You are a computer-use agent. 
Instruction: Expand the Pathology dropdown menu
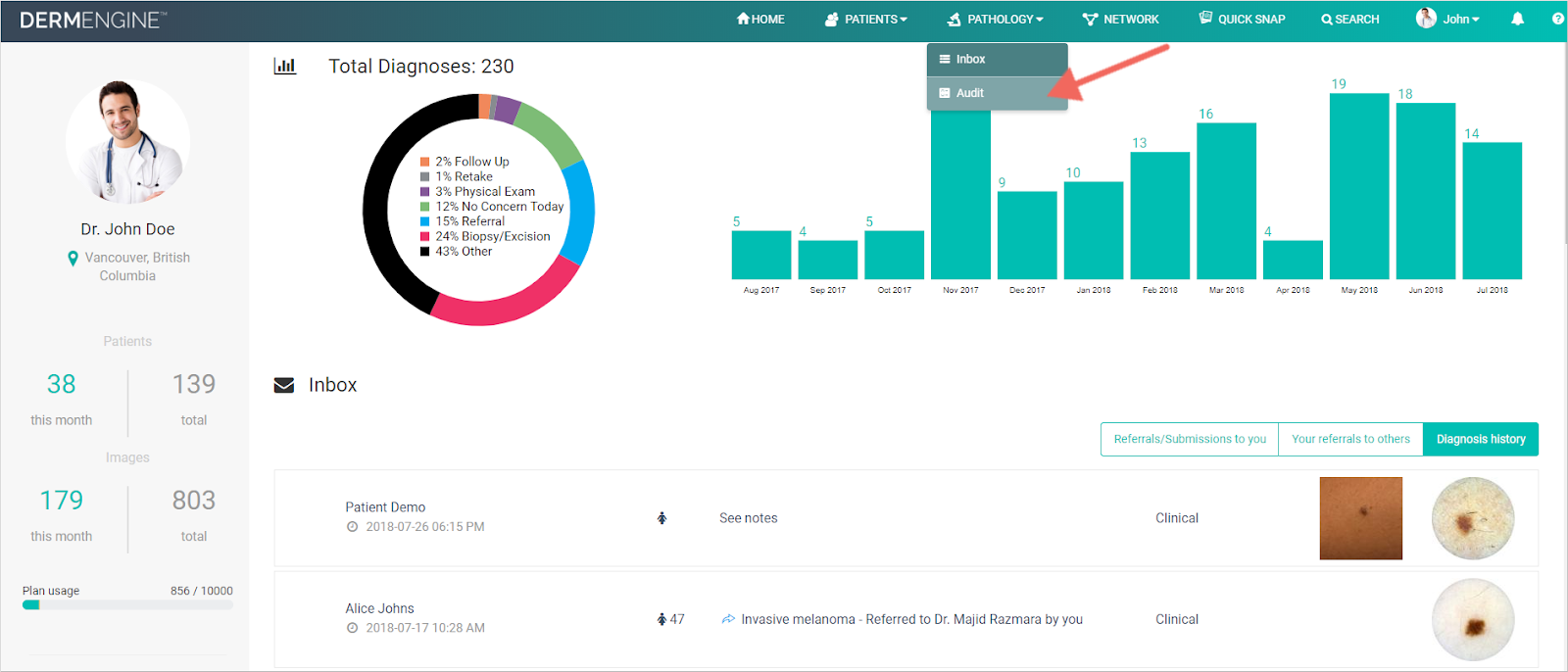(995, 19)
